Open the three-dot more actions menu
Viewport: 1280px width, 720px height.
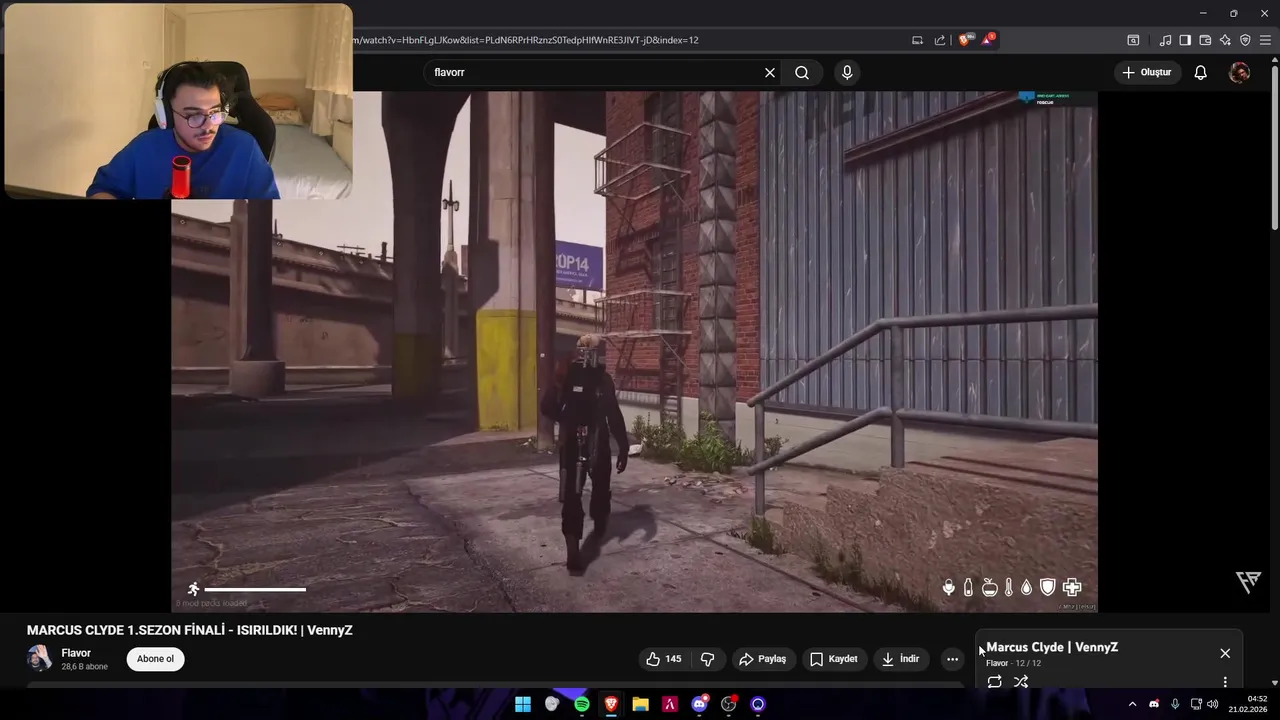952,659
